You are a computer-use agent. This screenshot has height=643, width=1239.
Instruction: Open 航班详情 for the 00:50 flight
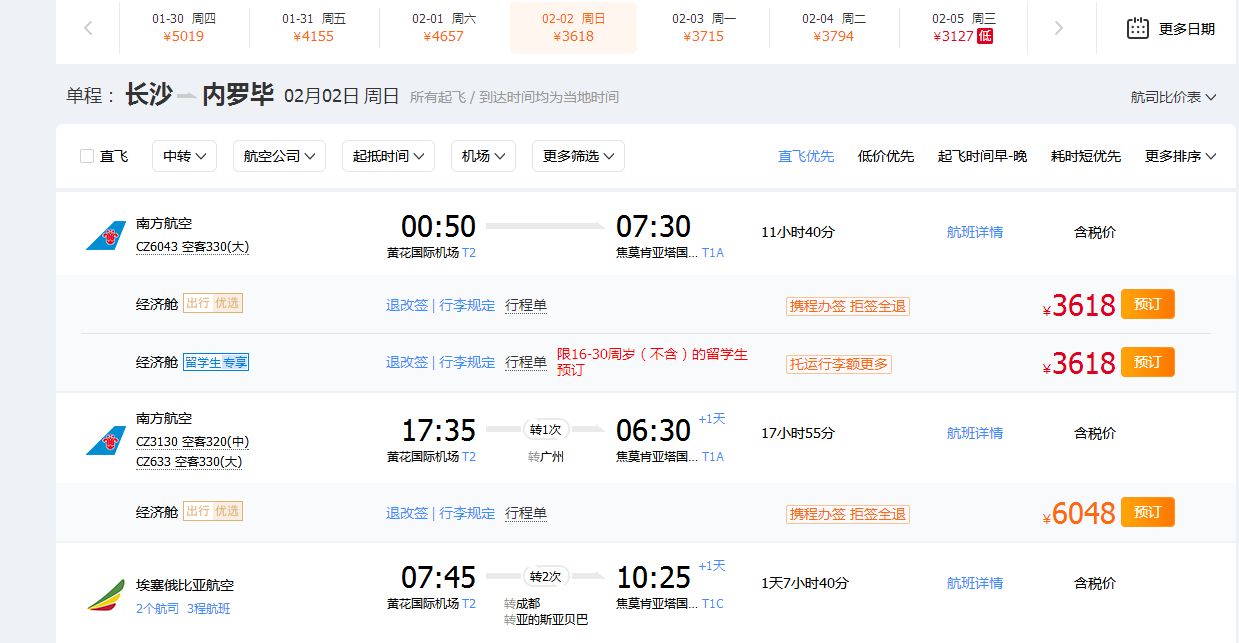coord(974,232)
